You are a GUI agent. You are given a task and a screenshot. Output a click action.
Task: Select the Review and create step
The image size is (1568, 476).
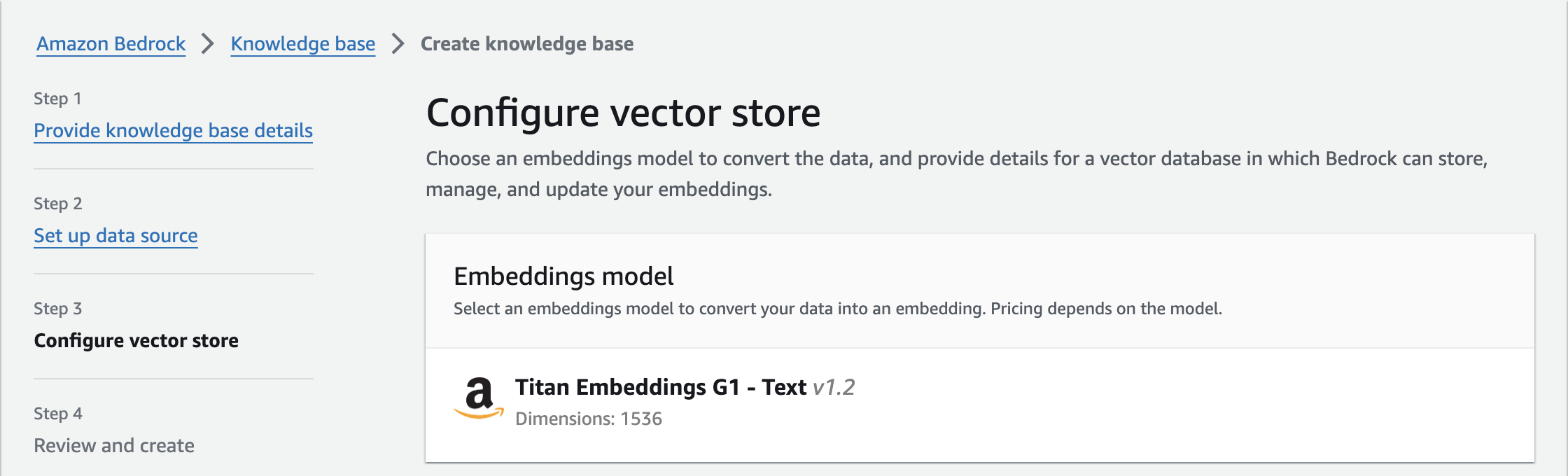[114, 446]
